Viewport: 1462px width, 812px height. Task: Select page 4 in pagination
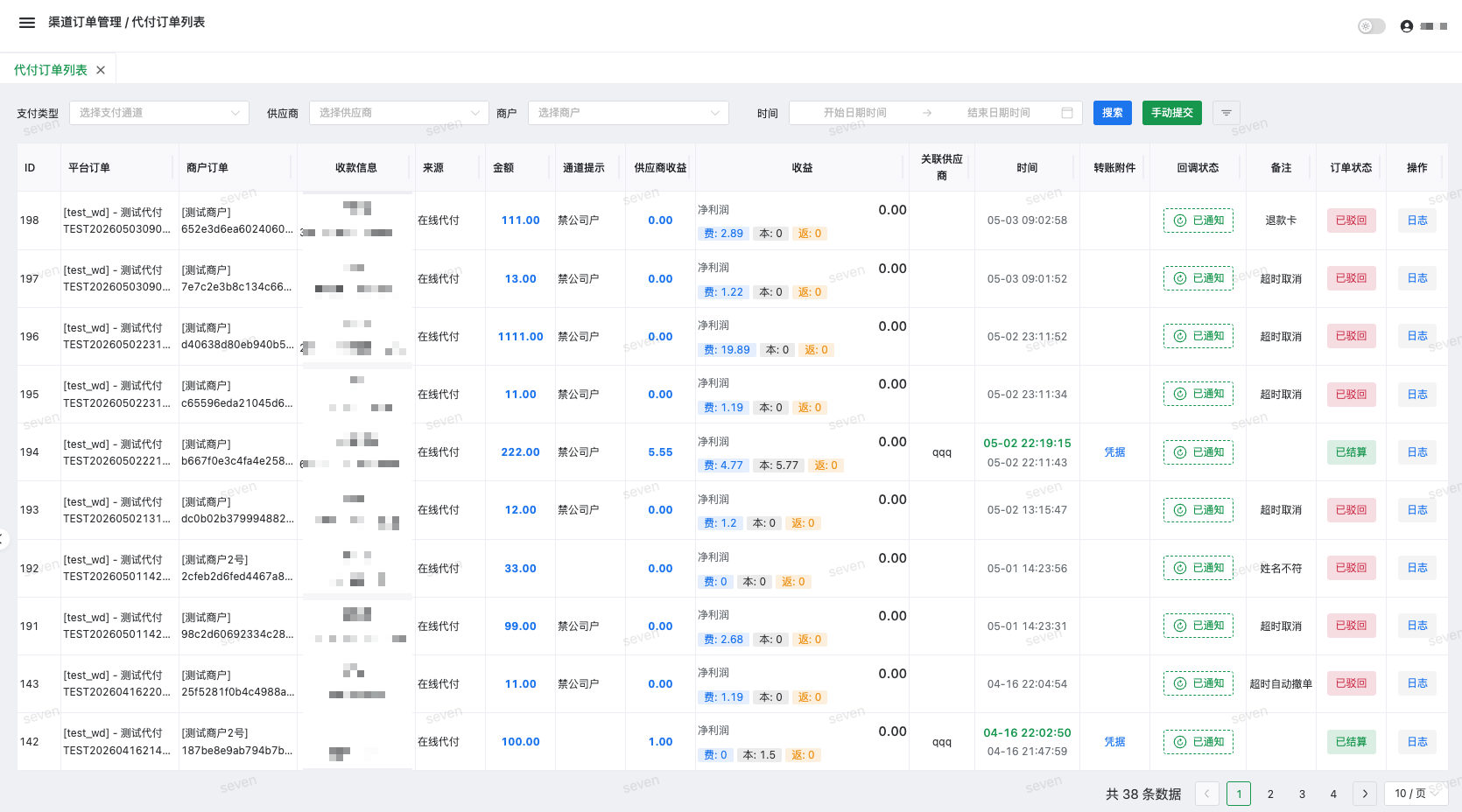[x=1333, y=794]
